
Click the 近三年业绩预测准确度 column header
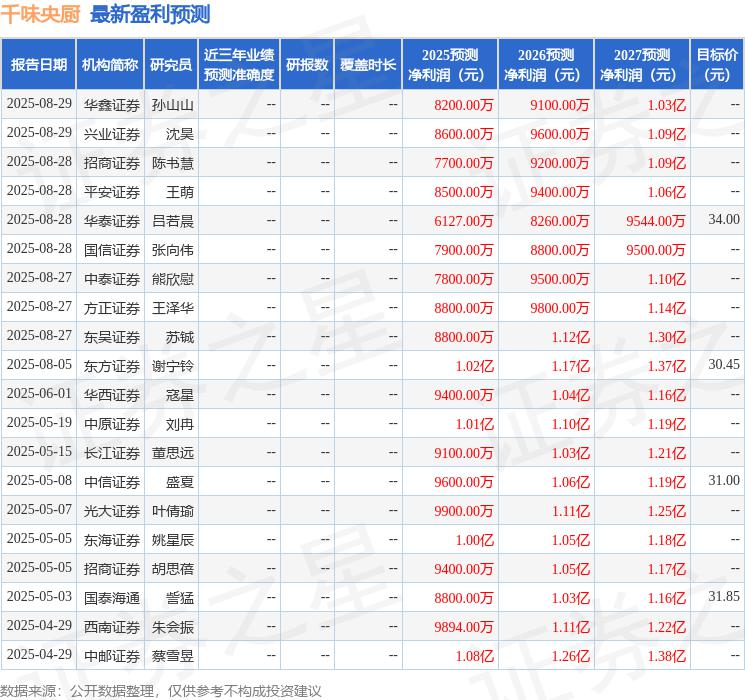239,64
